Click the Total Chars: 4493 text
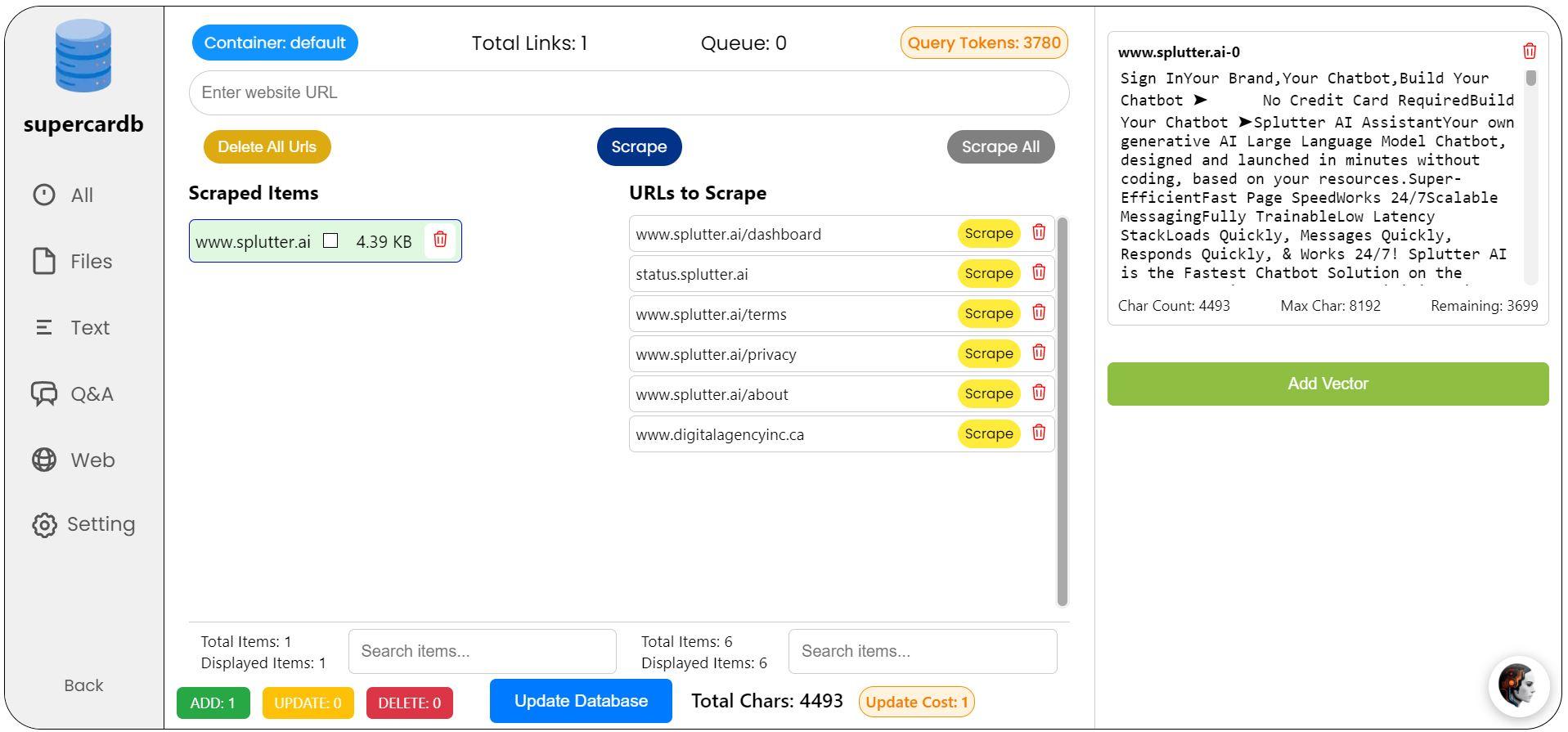Image resolution: width=1568 pixels, height=732 pixels. pyautogui.click(x=767, y=701)
